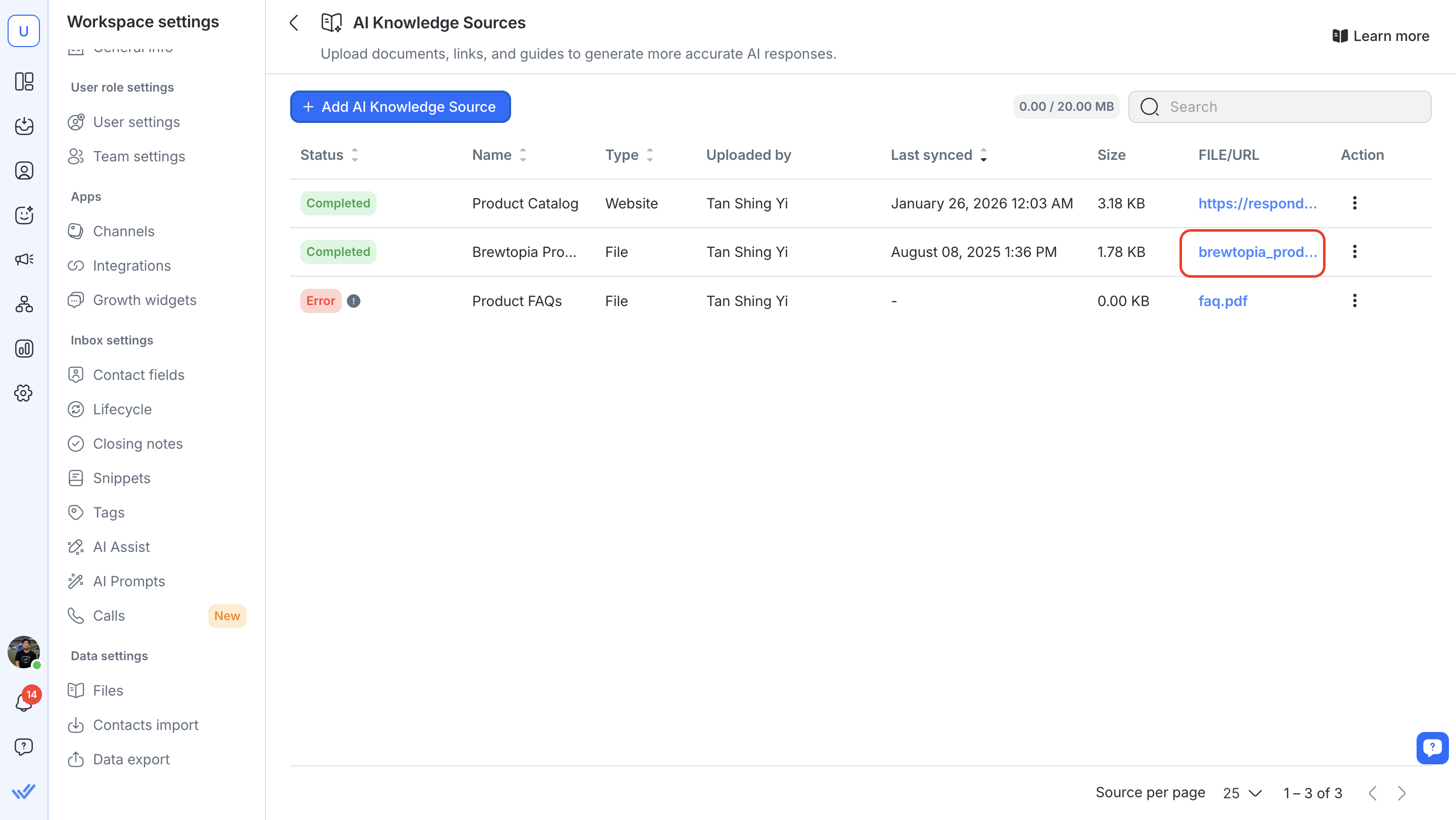Sort the table by Type column

coord(650,155)
